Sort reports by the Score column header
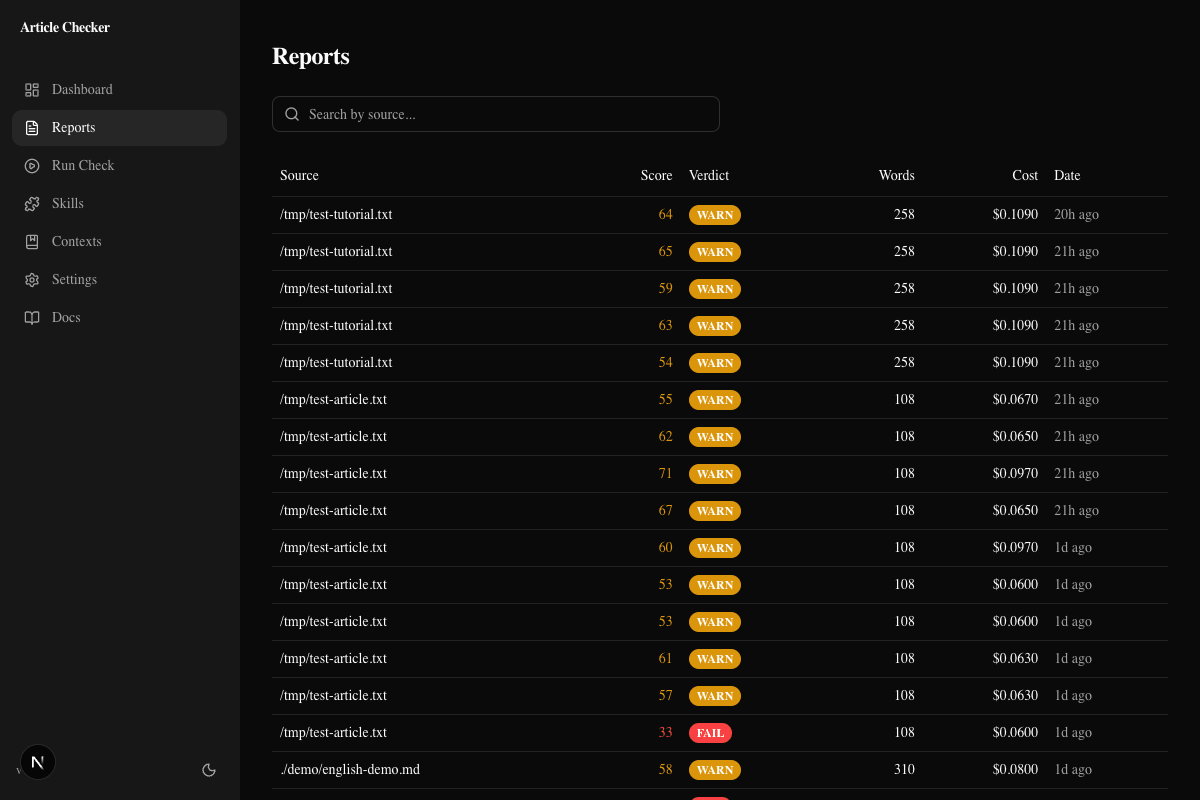Viewport: 1200px width, 800px height. (x=656, y=175)
